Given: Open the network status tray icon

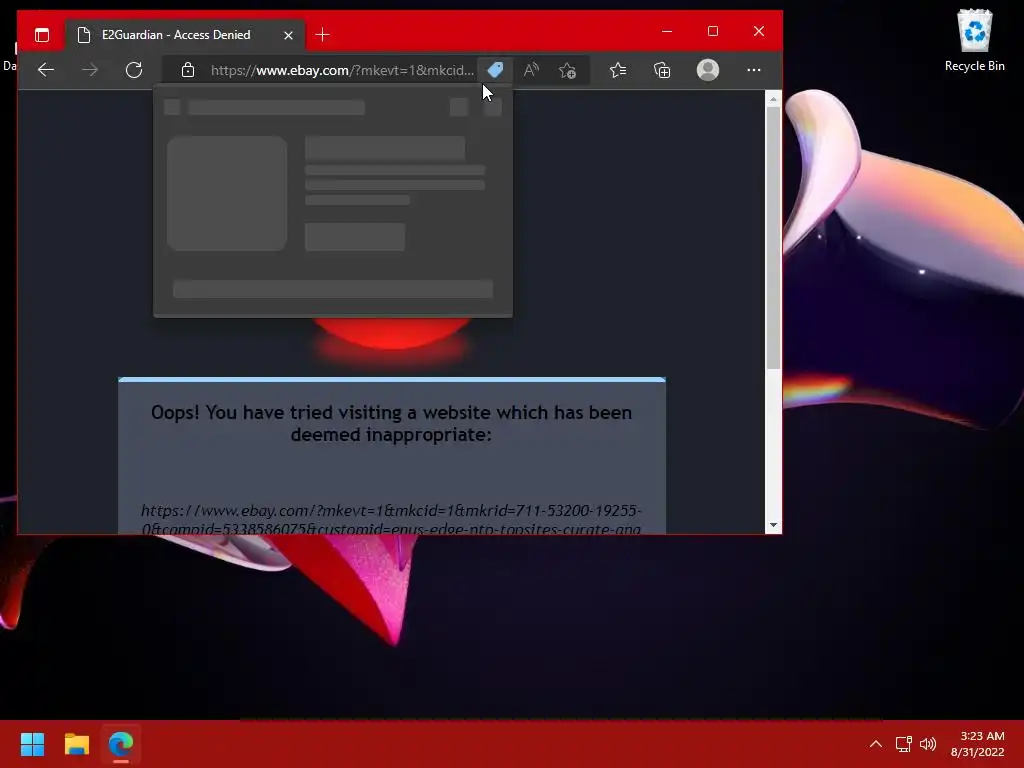Looking at the screenshot, I should click(x=903, y=744).
